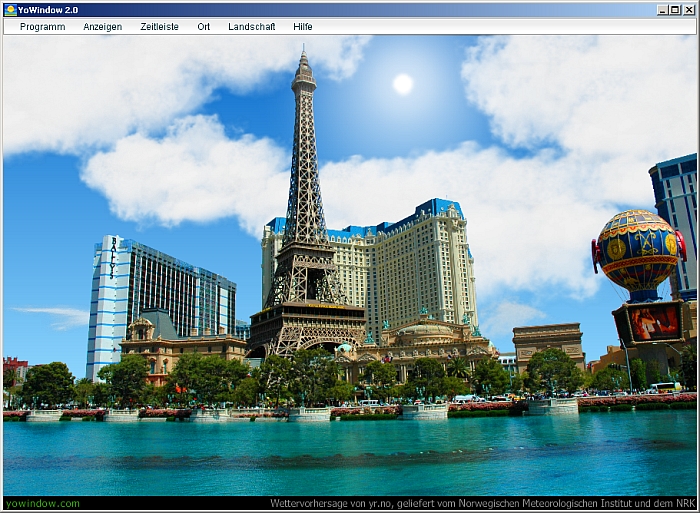Maximize the YoWindow window
This screenshot has height=513, width=700.
[675, 10]
